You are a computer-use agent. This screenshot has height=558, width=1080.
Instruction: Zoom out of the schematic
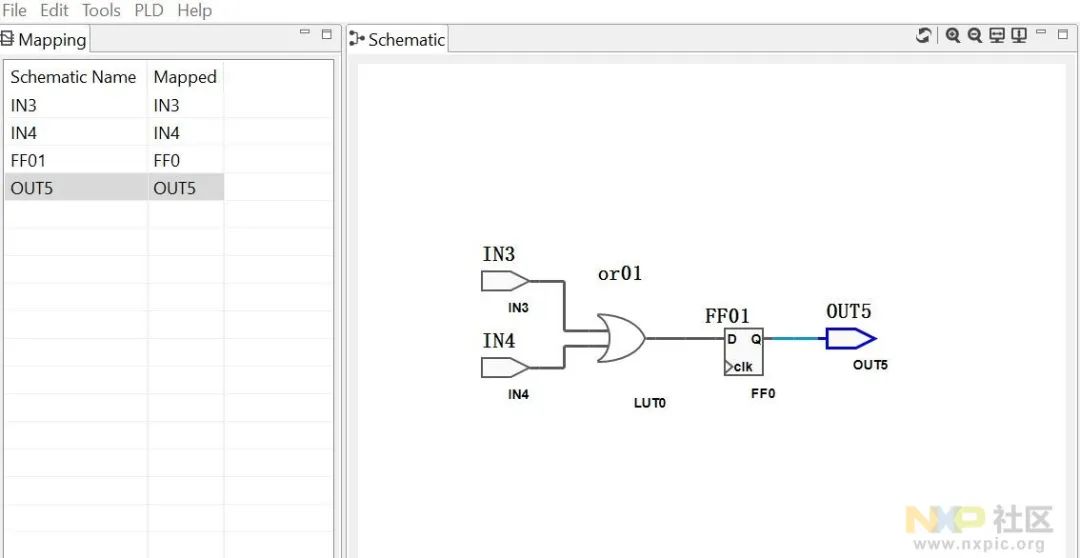coord(975,36)
